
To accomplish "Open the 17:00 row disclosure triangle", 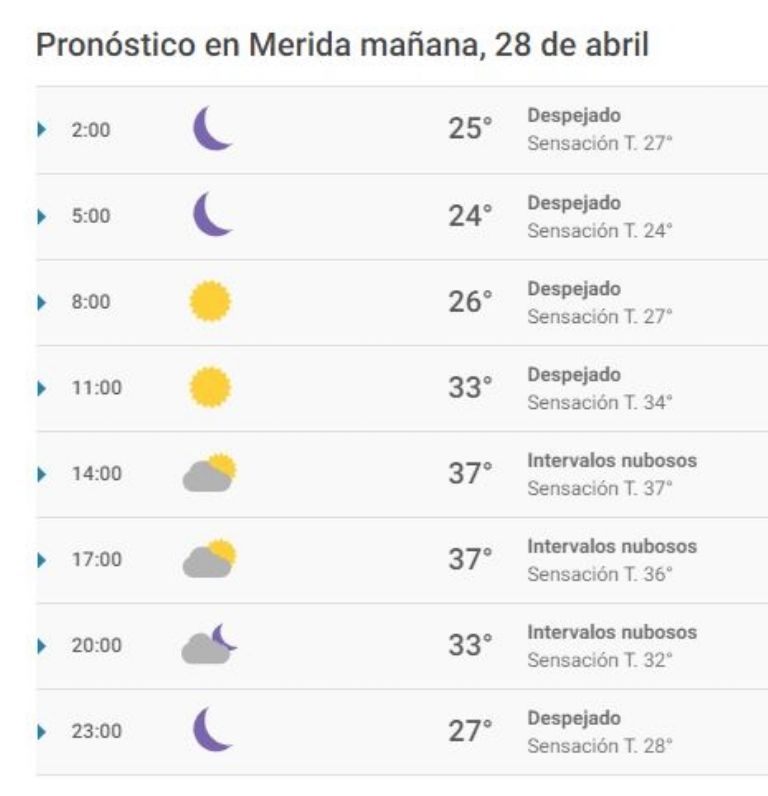I will [x=42, y=559].
